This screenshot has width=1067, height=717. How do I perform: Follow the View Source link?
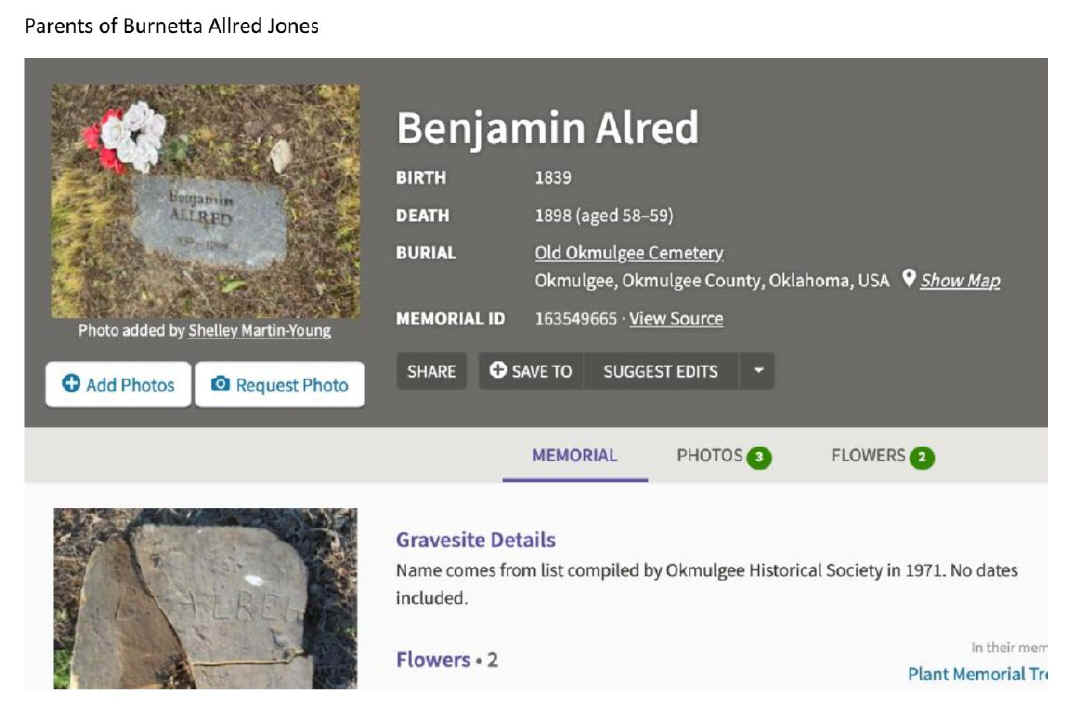[676, 319]
